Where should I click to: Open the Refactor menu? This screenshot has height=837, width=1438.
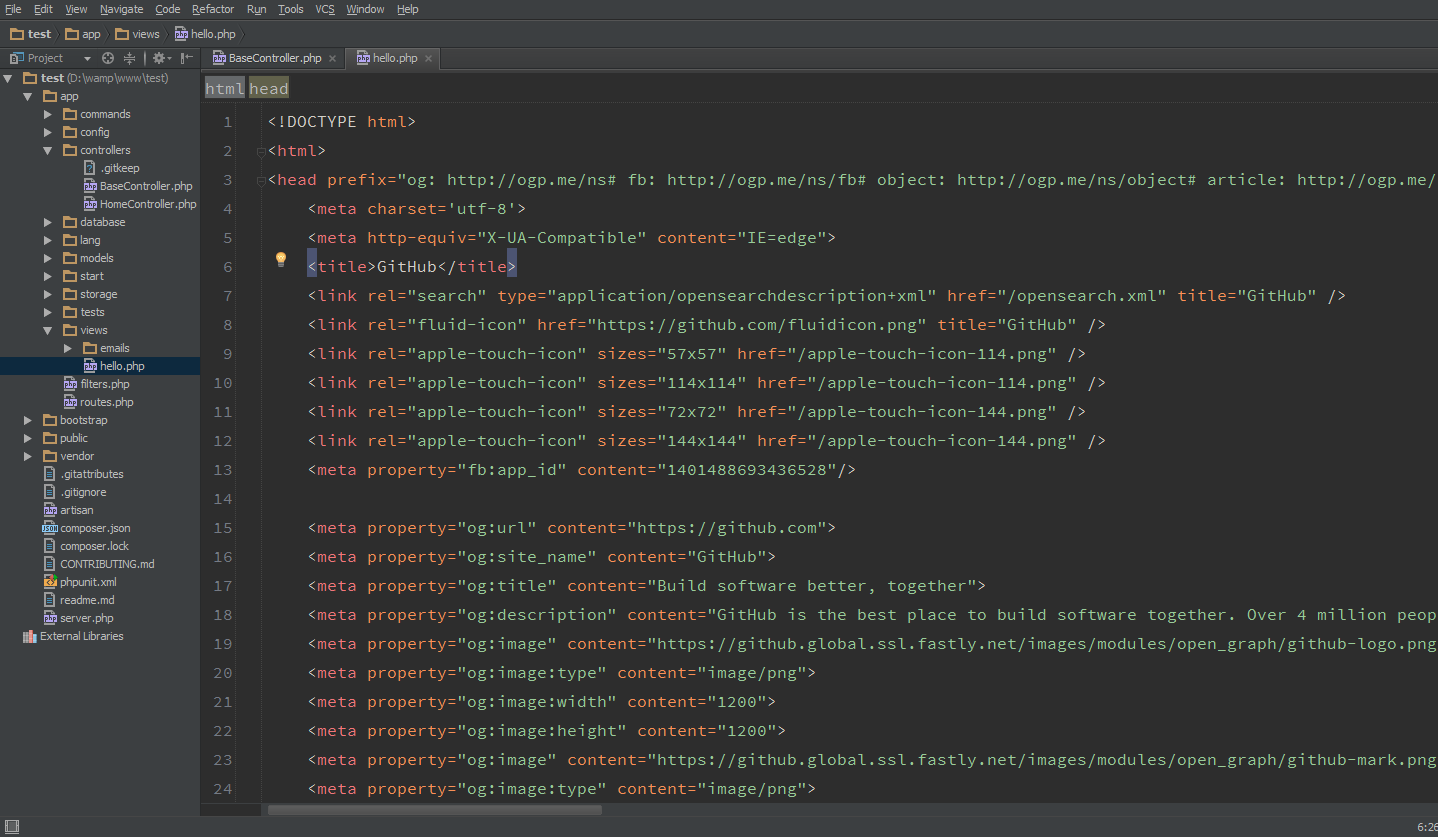coord(213,9)
